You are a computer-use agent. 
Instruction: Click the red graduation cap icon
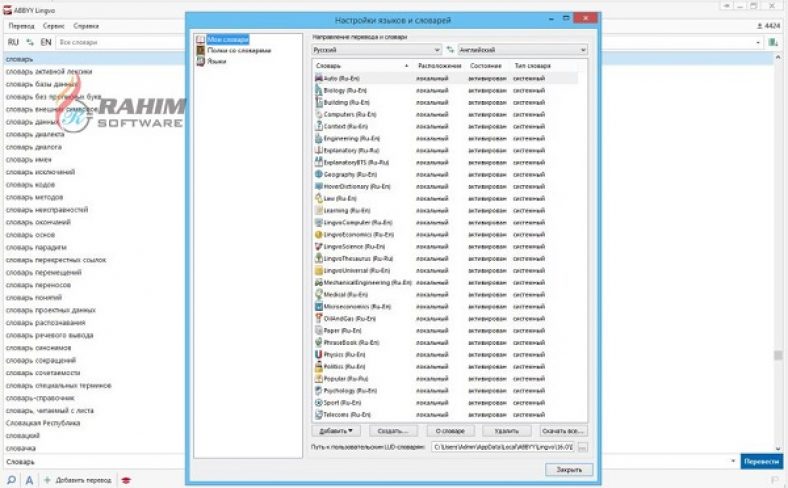tap(126, 480)
